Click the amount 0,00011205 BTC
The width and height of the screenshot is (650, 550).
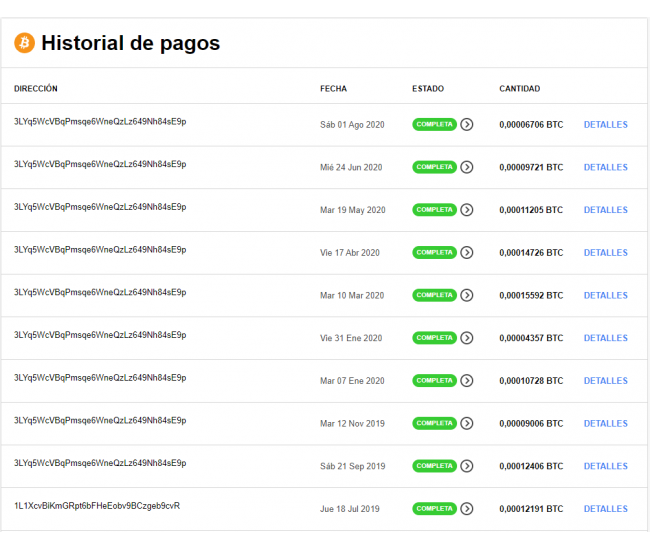[x=531, y=210]
